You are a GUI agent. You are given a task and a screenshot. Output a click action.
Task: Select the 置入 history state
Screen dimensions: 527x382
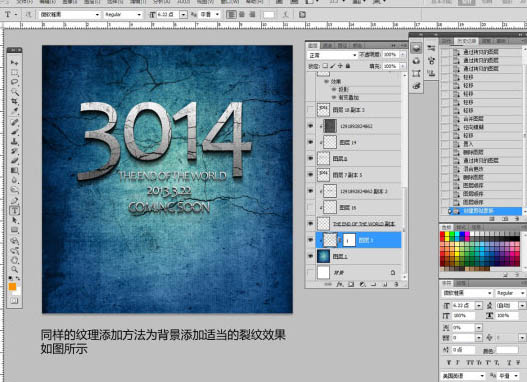[x=481, y=144]
